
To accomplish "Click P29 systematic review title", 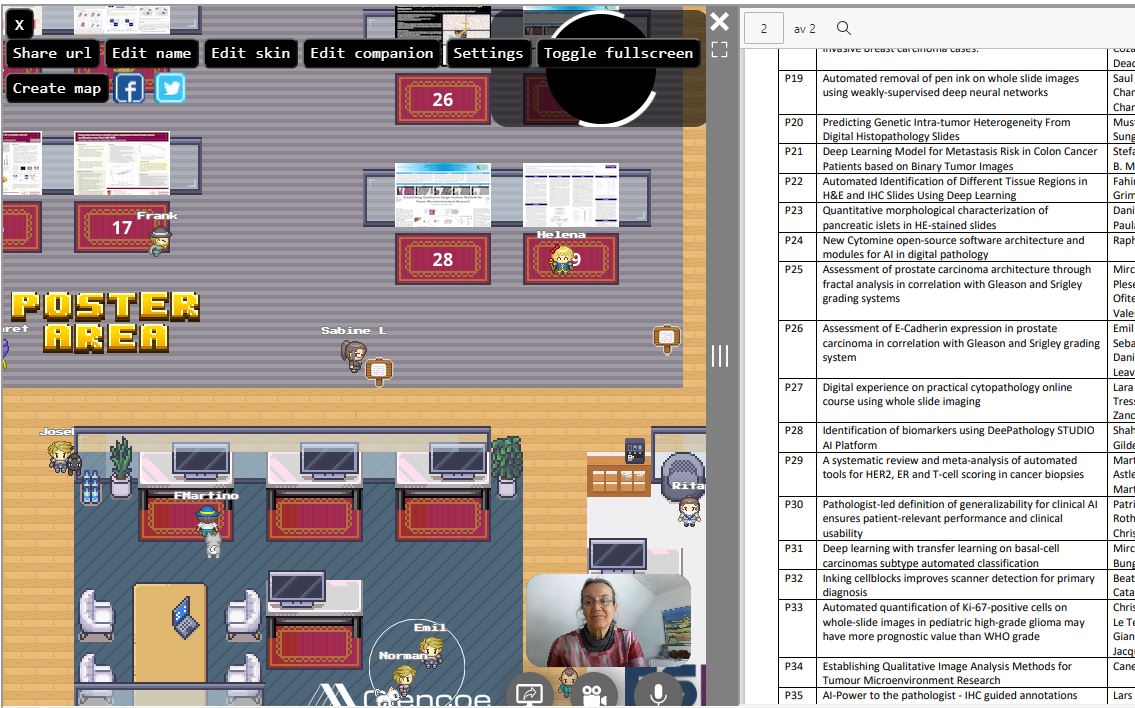I will coord(953,468).
